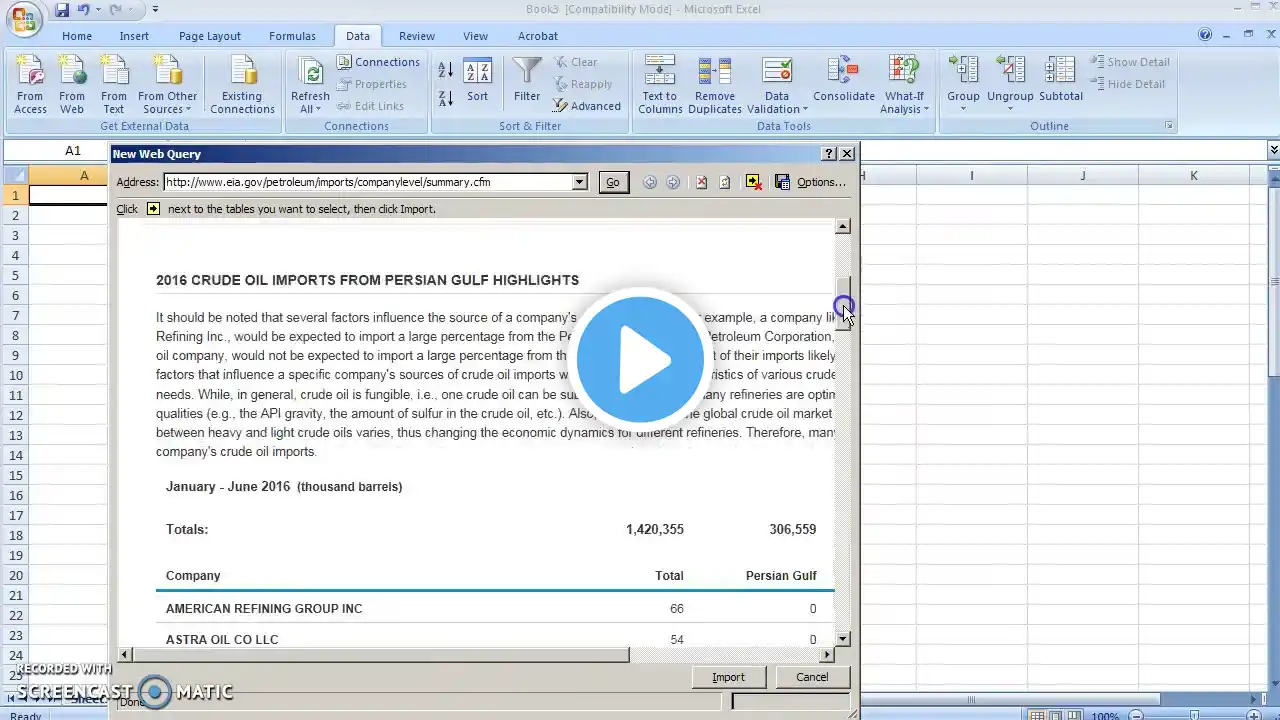1280x720 pixels.
Task: Switch to the Review tab
Action: pyautogui.click(x=417, y=36)
